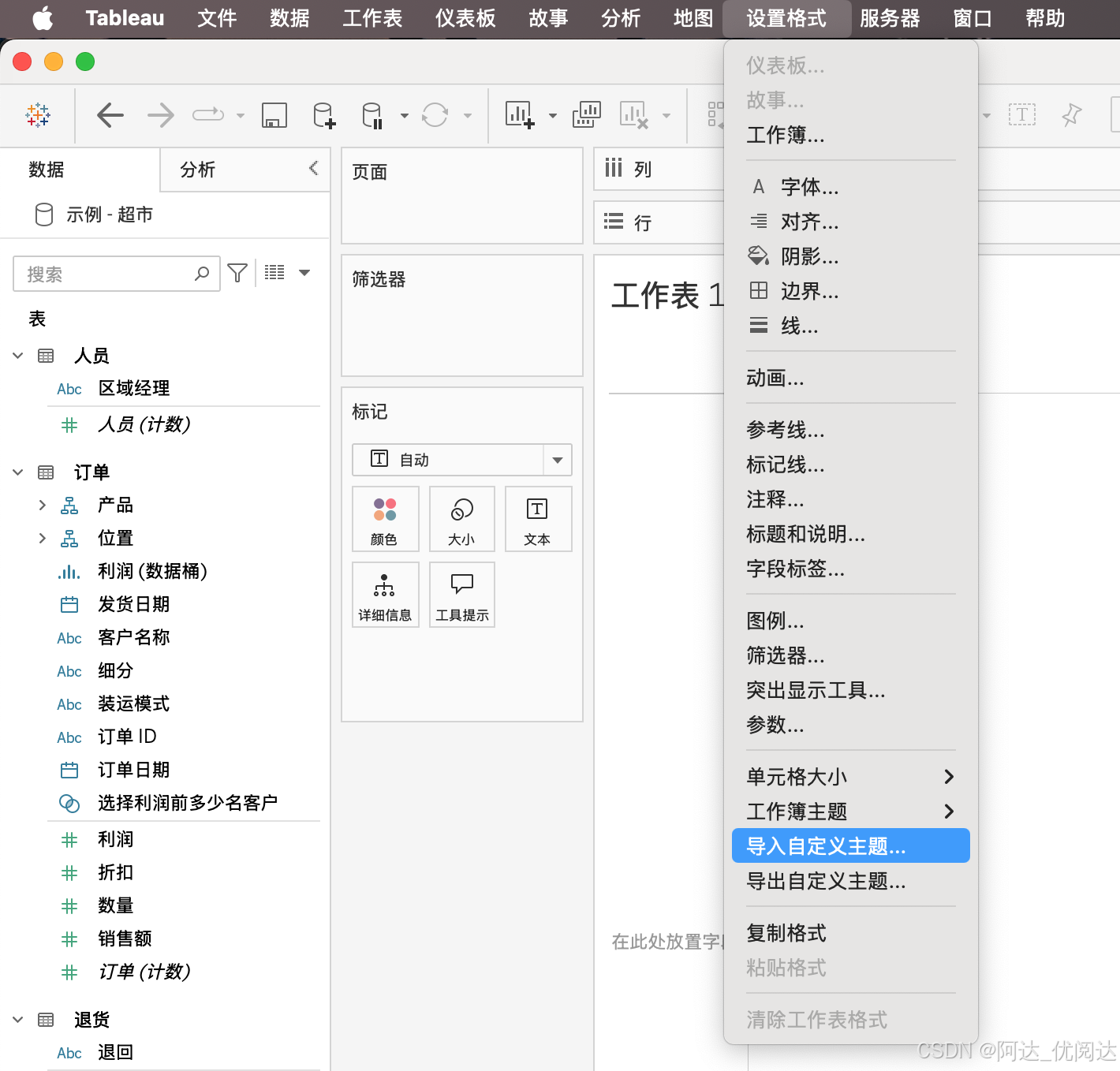Viewport: 1120px width, 1071px height.
Task: Click the show mark labels toolbar icon
Action: 1022,115
